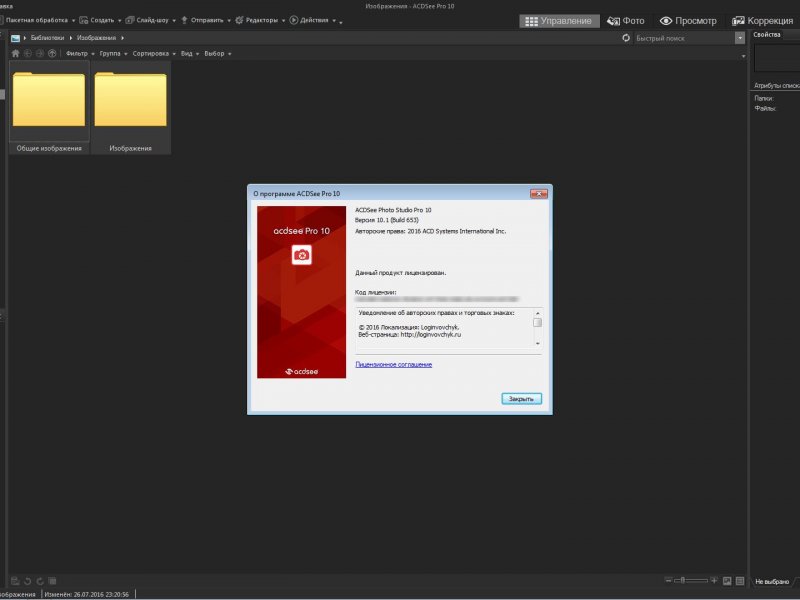Expand the Select (Выбор) dropdown

[x=230, y=54]
